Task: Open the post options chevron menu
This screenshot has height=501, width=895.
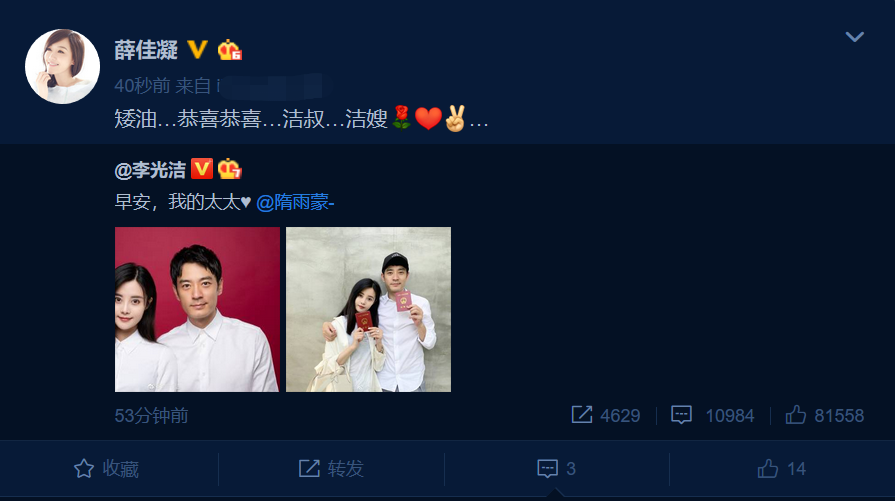Action: tap(854, 37)
